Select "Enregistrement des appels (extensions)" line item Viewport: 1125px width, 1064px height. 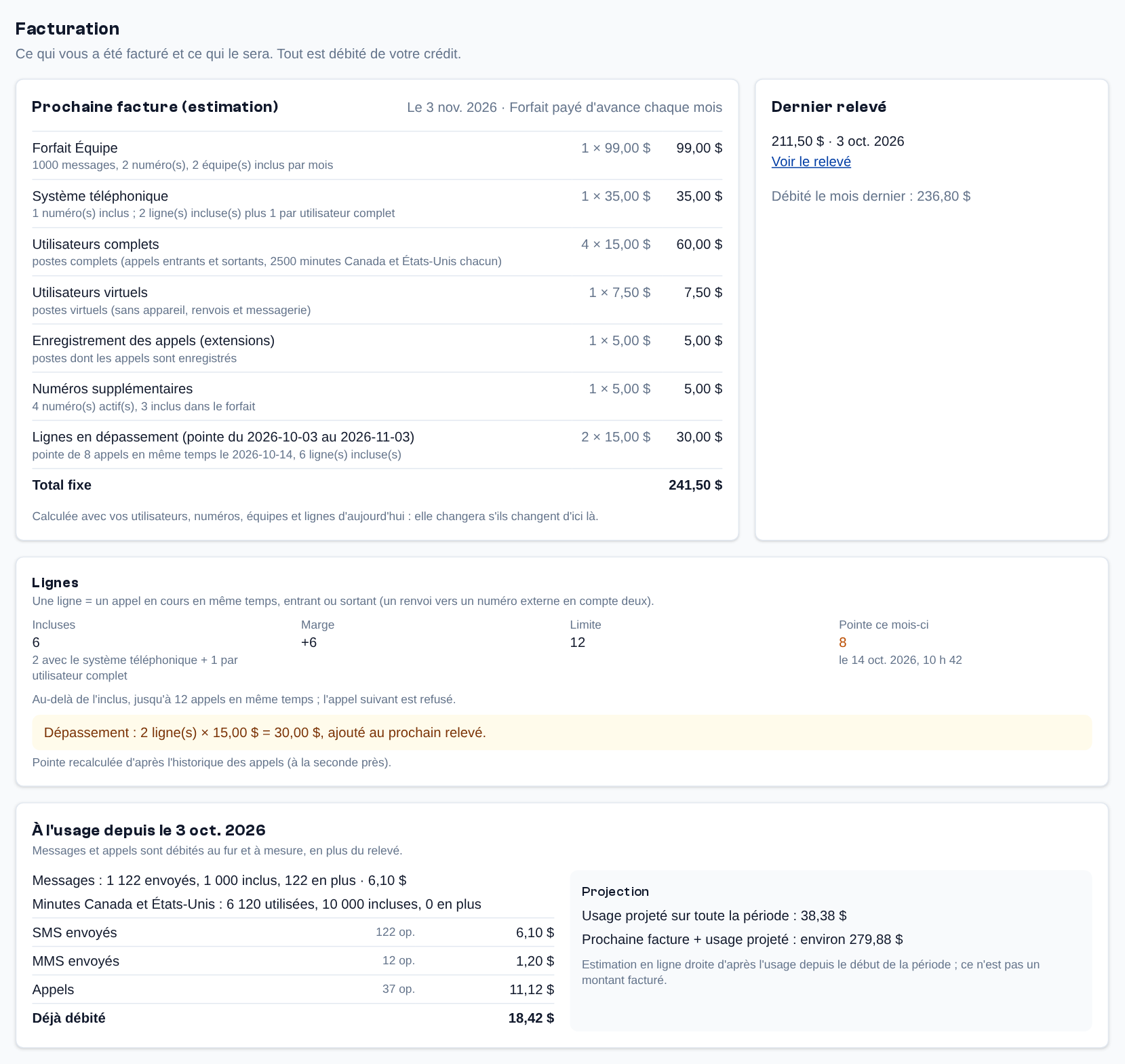pos(377,348)
